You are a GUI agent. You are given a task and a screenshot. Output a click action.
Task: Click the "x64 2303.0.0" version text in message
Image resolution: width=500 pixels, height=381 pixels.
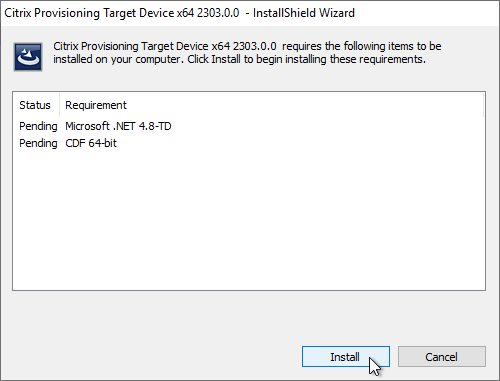244,46
